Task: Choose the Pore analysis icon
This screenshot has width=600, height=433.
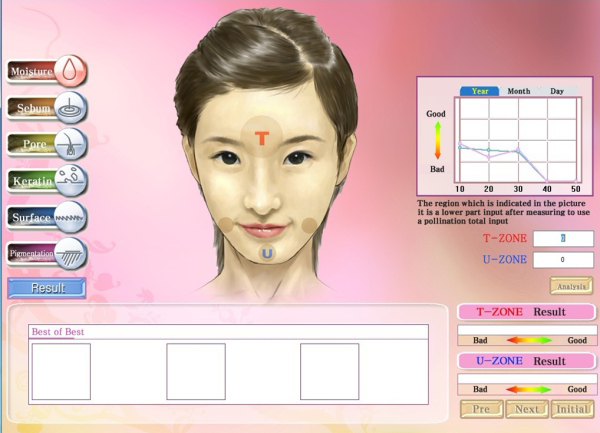Action: coord(71,144)
